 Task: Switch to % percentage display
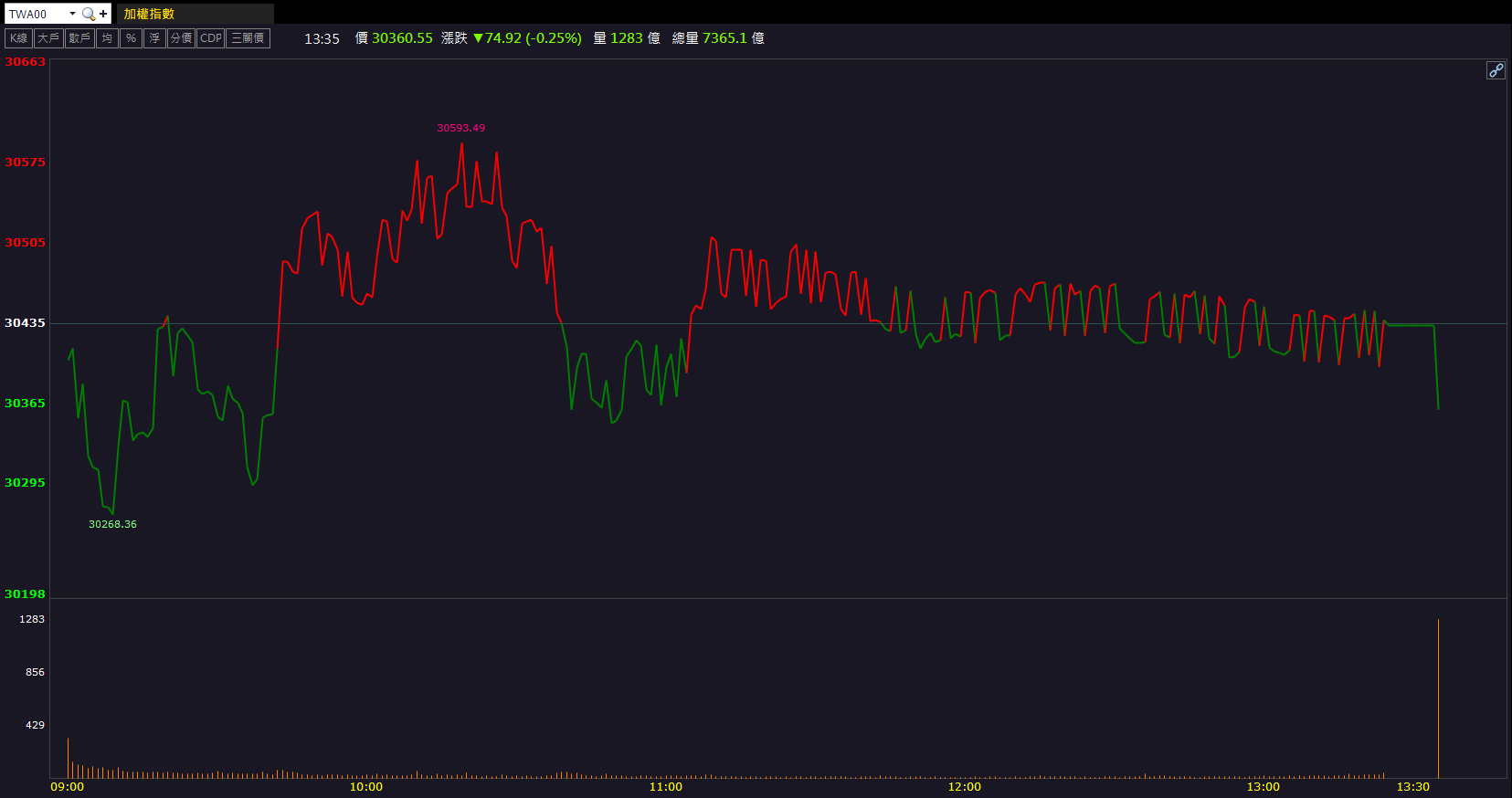(131, 38)
